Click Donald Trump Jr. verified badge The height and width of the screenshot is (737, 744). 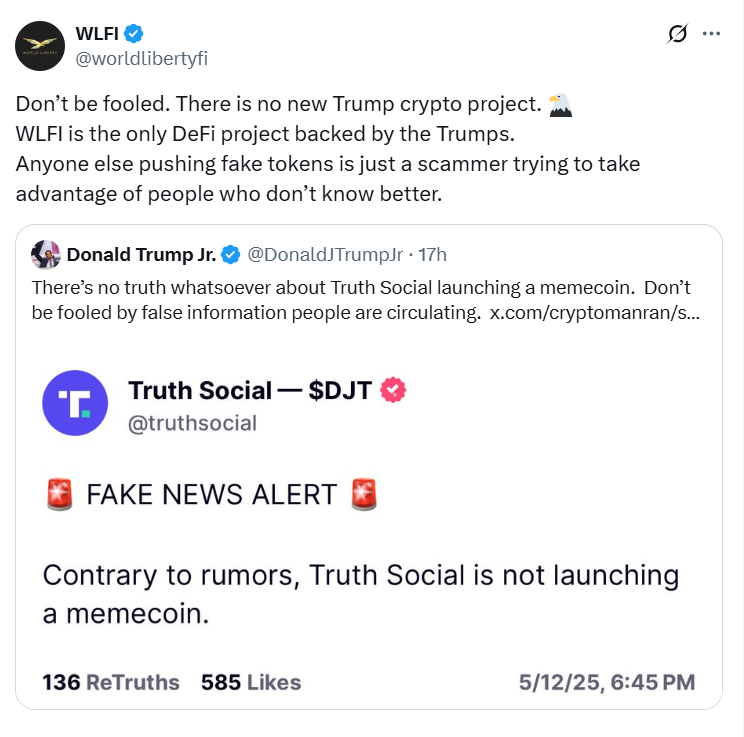coord(230,255)
